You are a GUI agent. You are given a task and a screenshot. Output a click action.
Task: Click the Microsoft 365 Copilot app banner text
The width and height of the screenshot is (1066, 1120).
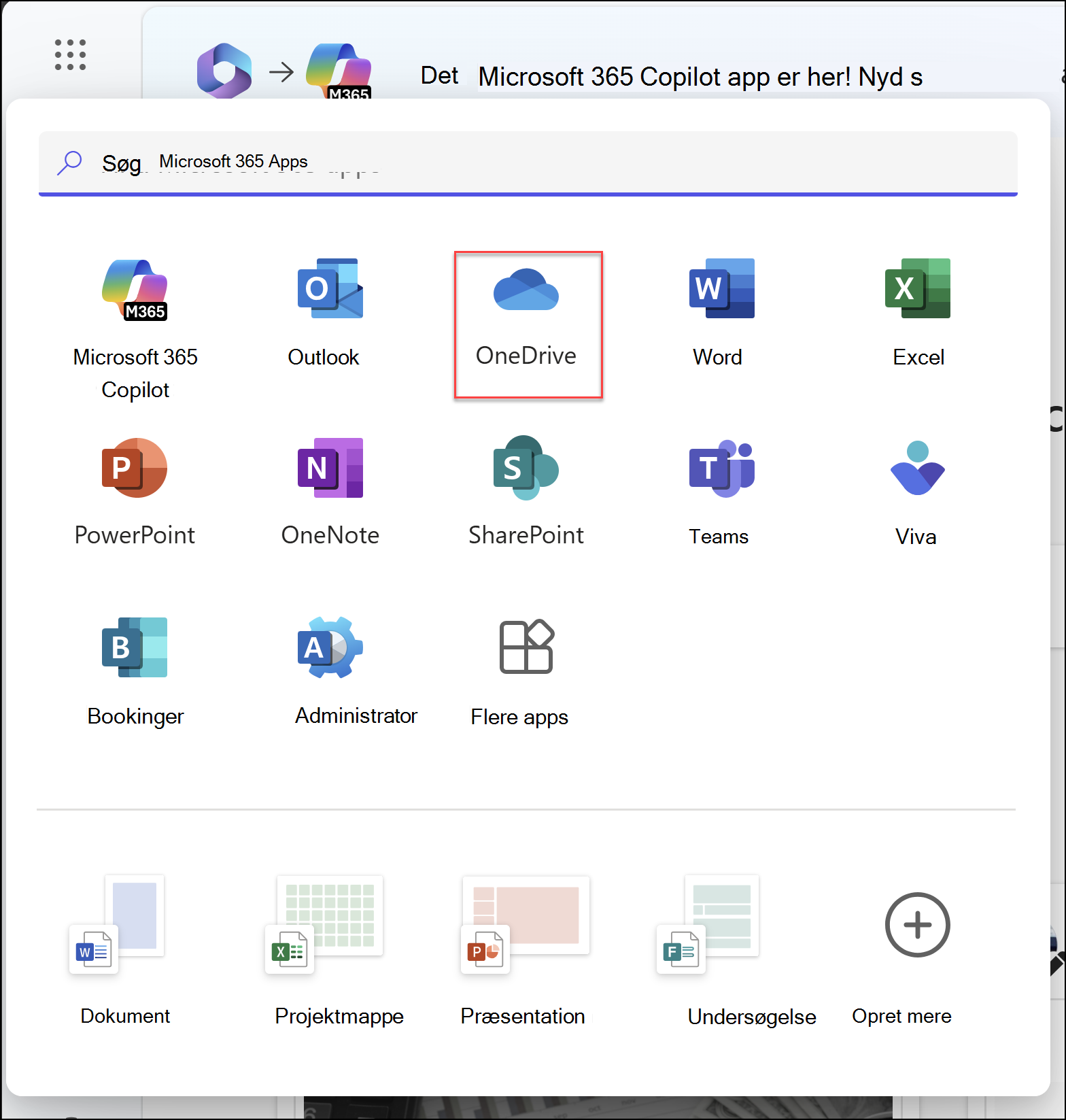pyautogui.click(x=700, y=77)
